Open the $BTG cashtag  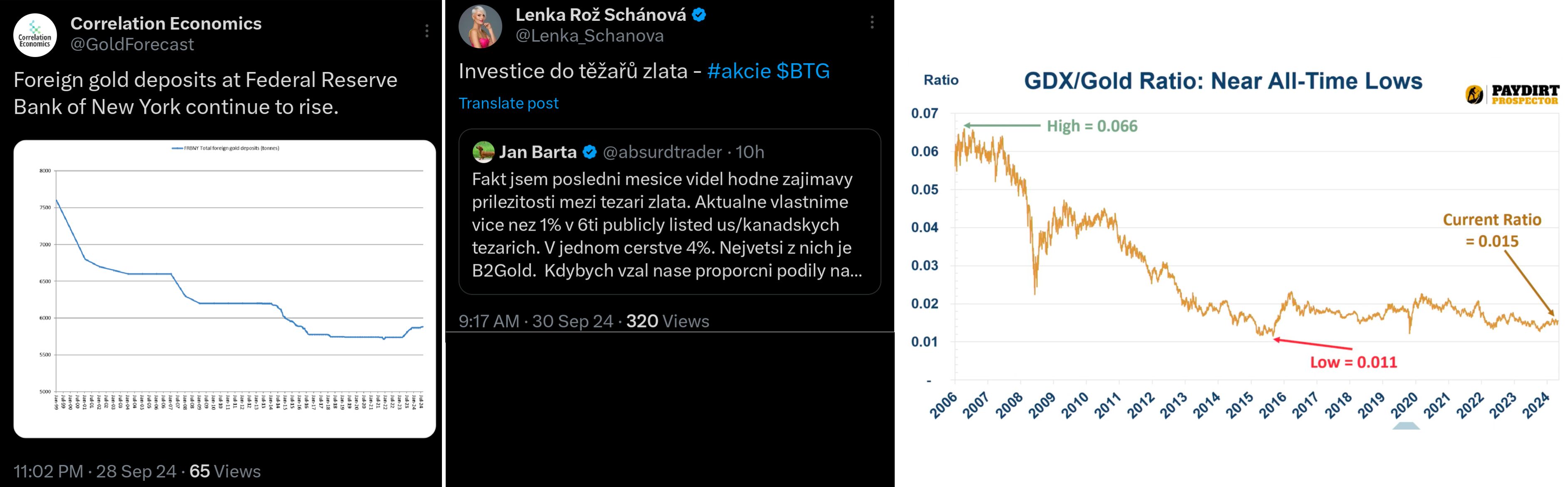click(804, 71)
